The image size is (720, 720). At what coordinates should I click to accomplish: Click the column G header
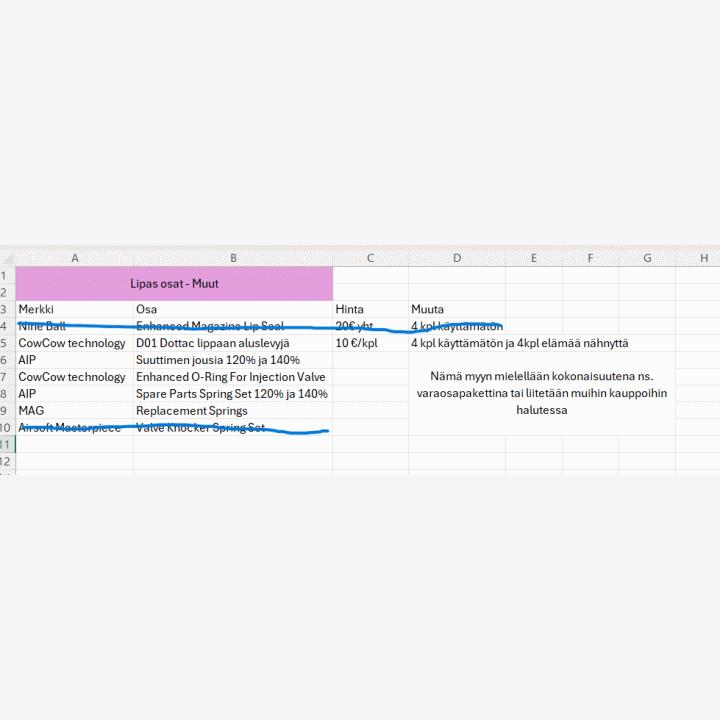647,258
